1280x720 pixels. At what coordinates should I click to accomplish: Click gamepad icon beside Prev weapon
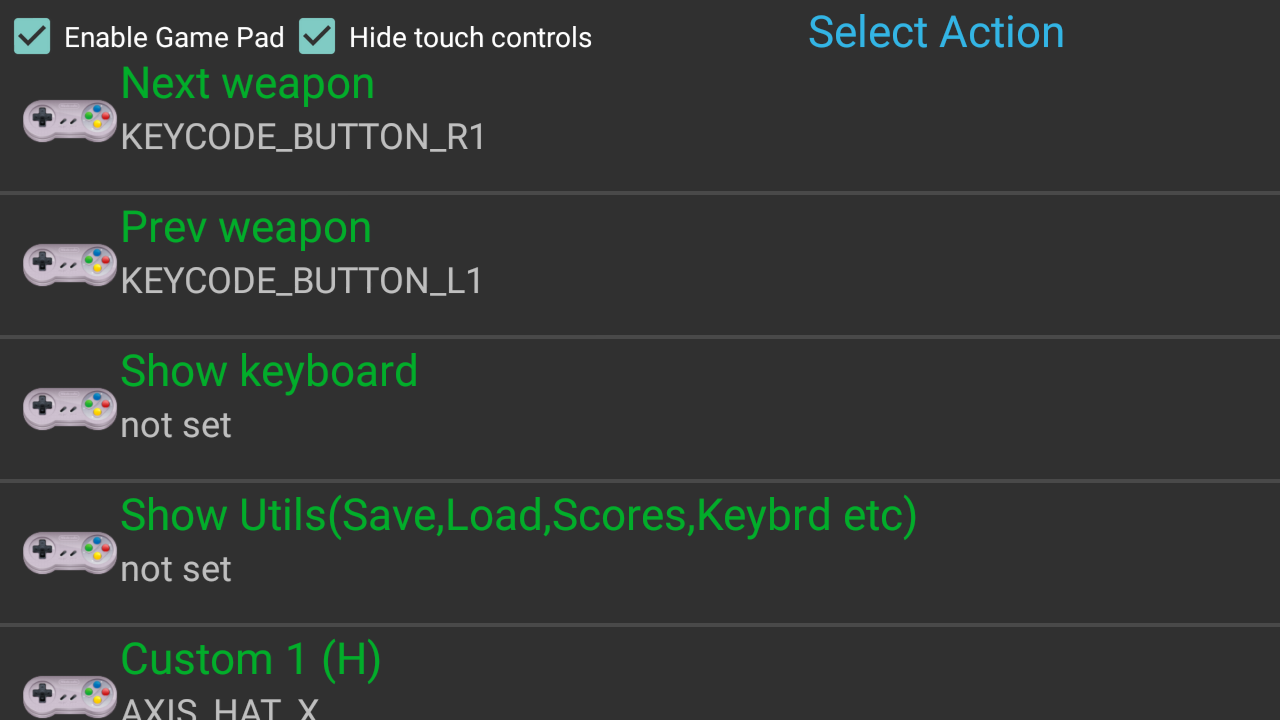click(70, 264)
